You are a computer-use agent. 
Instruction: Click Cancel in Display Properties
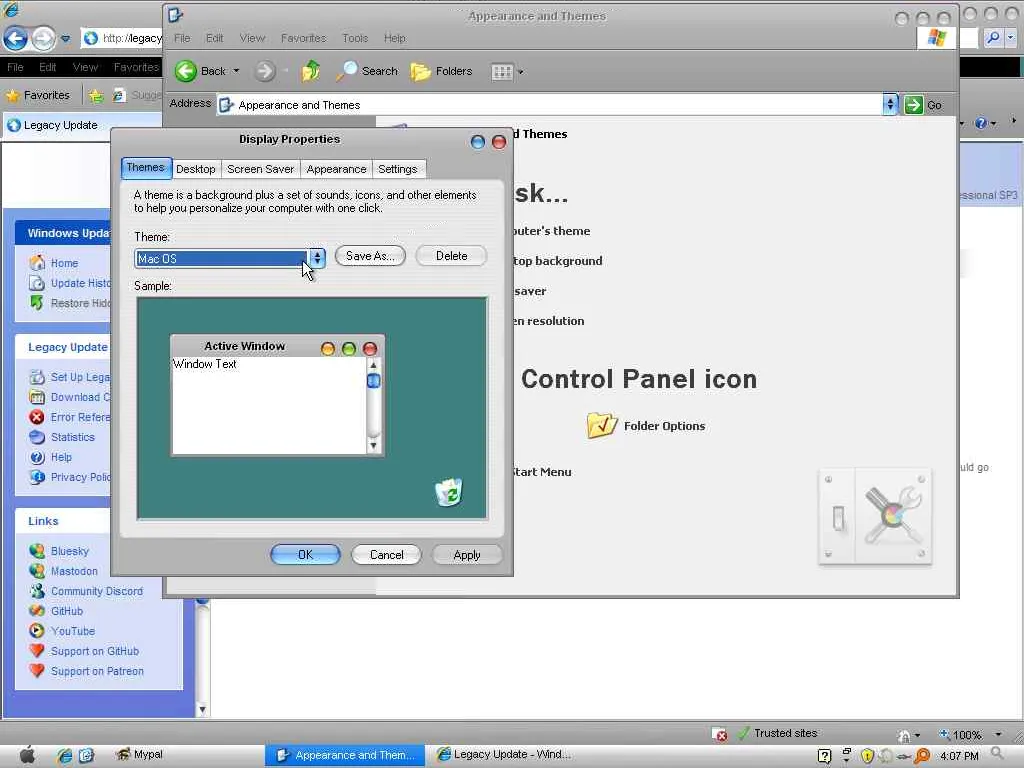[387, 554]
